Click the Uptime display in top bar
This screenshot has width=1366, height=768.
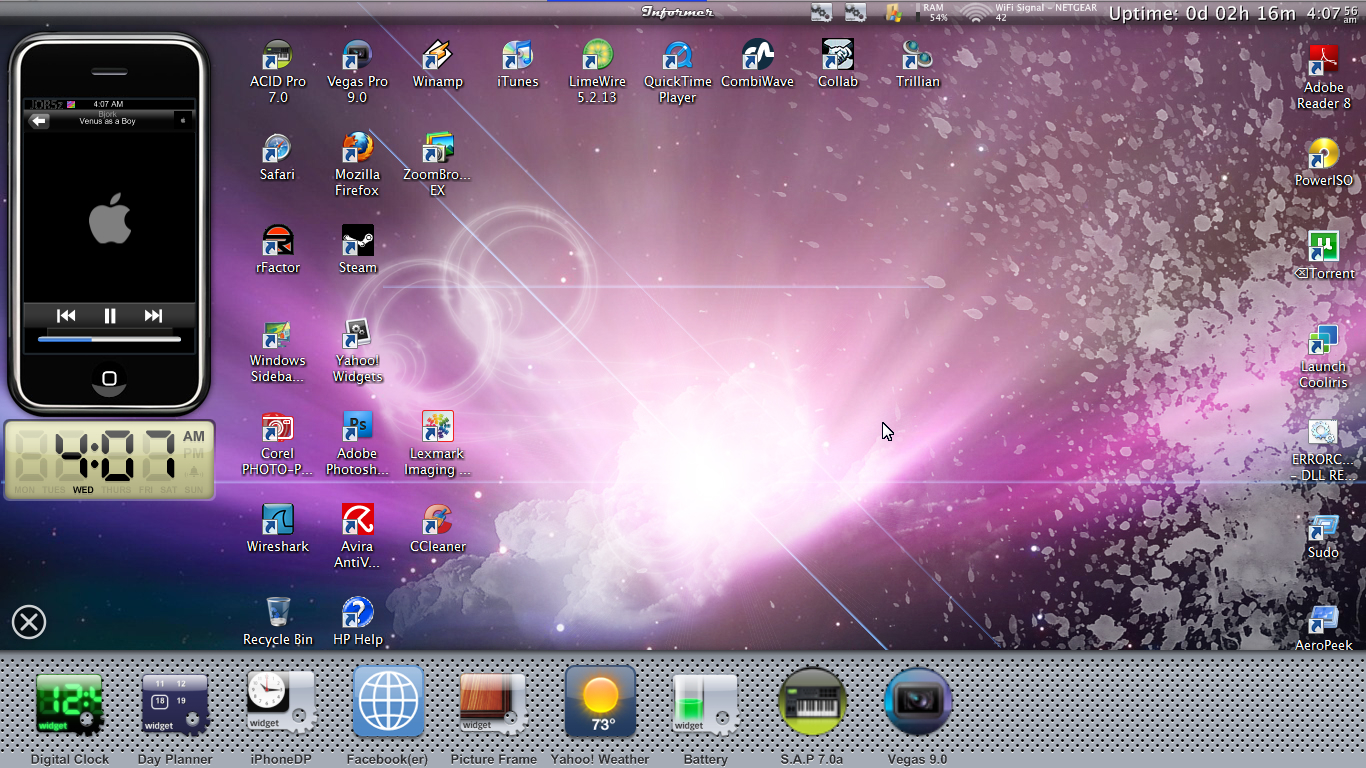pos(1202,13)
